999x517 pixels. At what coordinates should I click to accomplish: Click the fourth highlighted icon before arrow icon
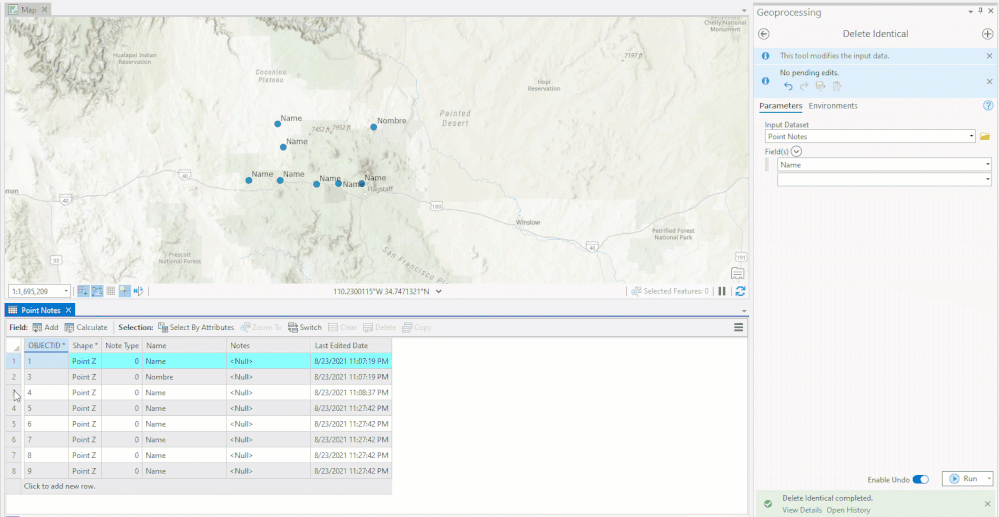point(124,291)
